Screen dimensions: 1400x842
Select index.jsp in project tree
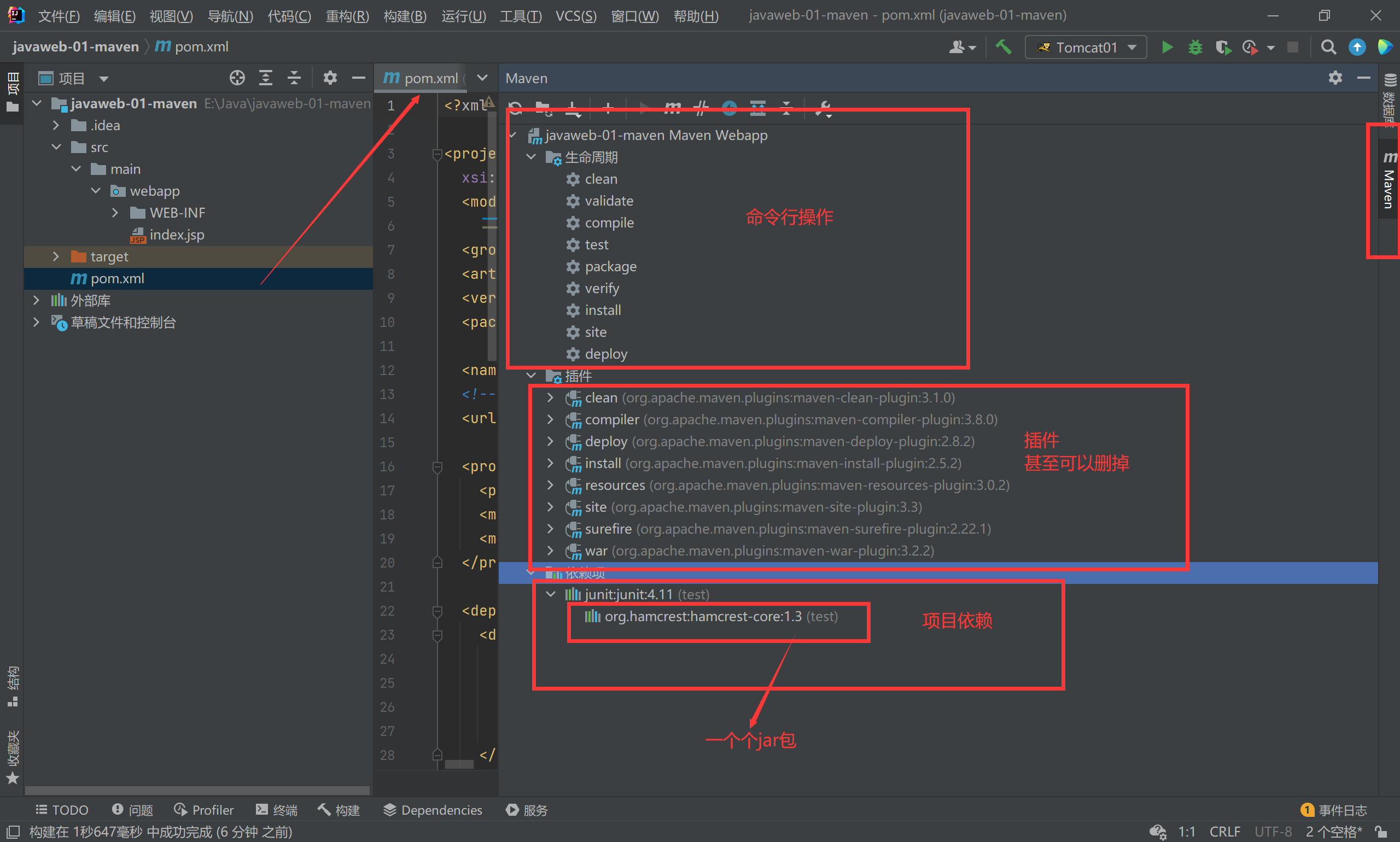(x=177, y=235)
